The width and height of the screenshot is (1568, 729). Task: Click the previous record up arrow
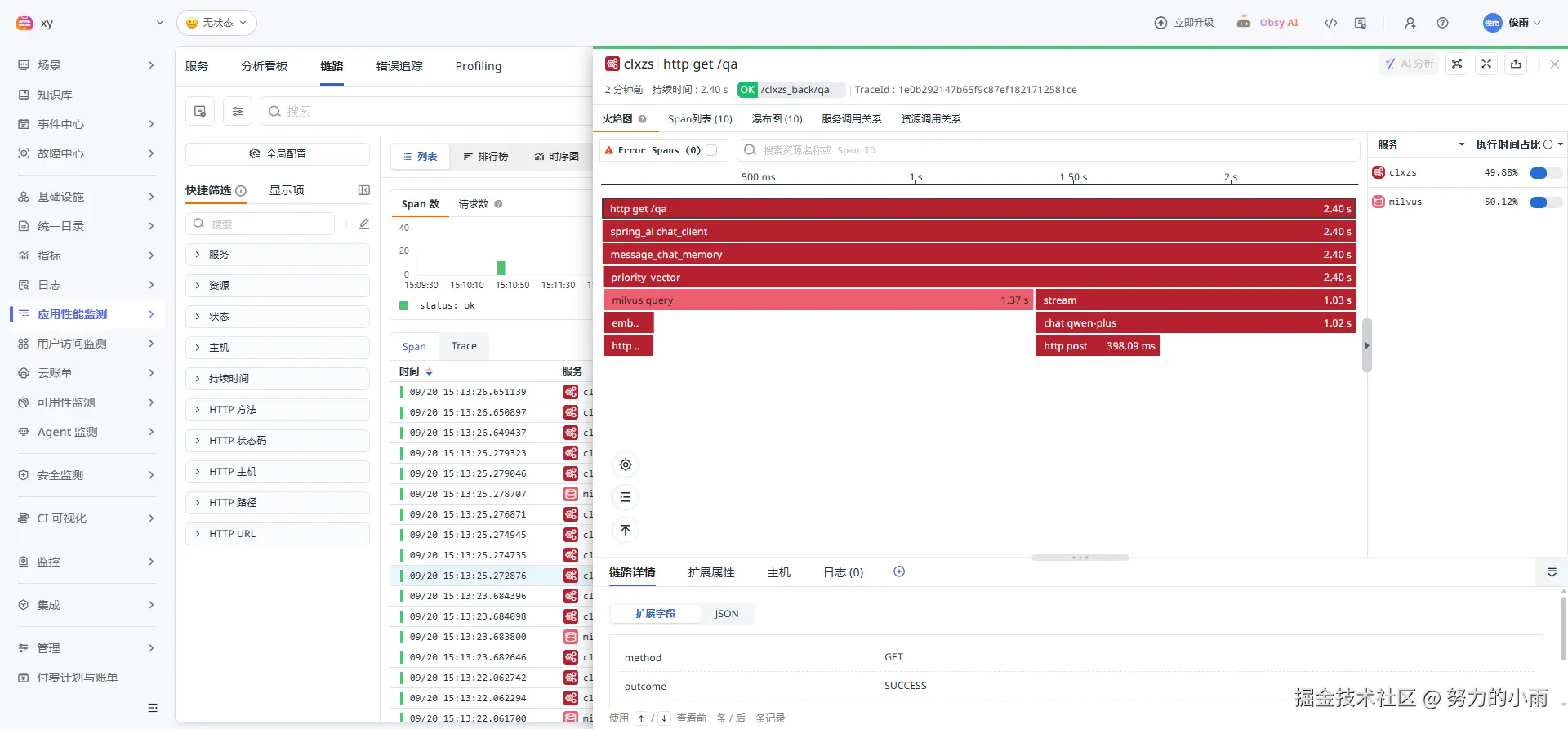click(642, 718)
